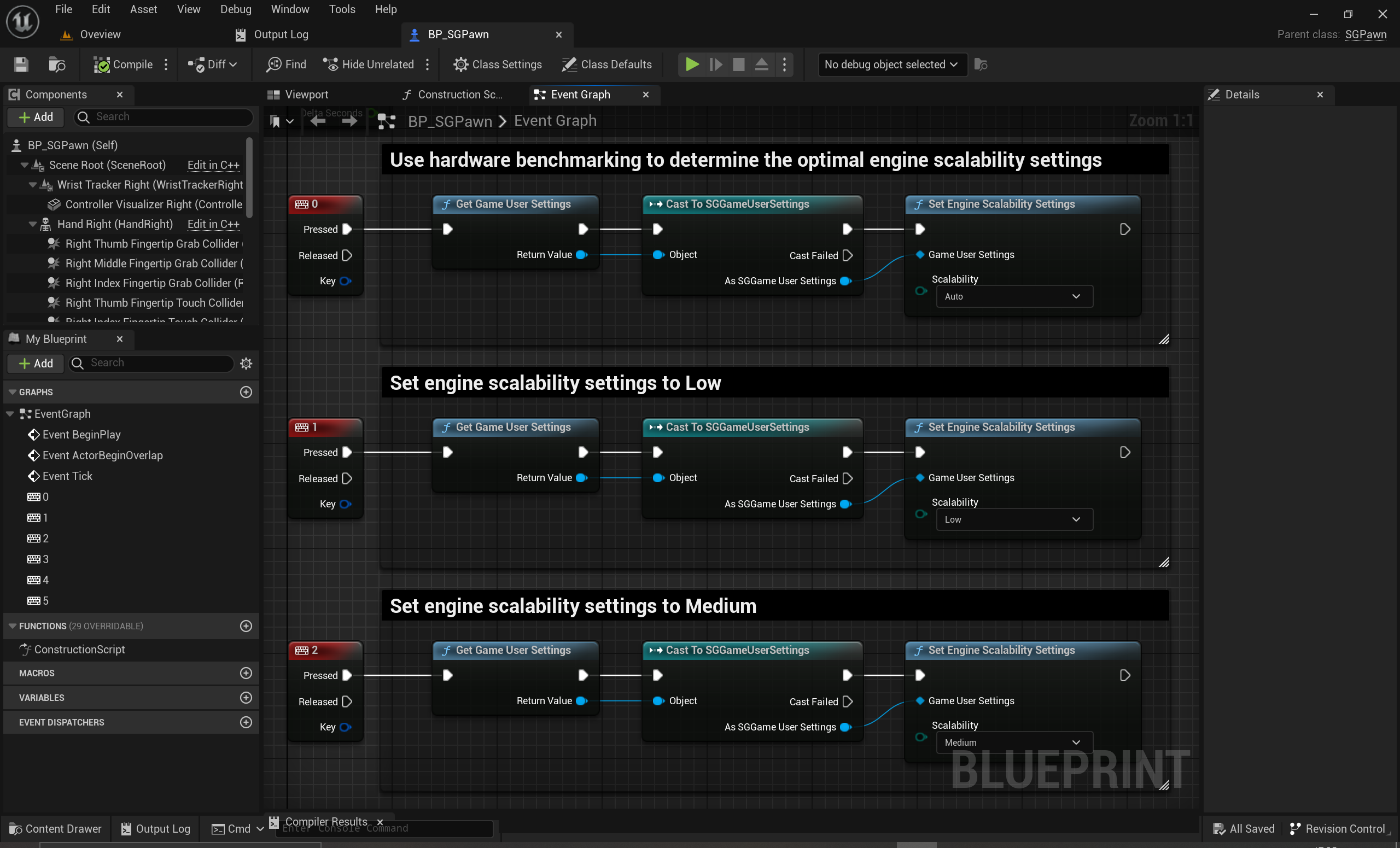
Task: Click Edit in C++ next to Scene Root
Action: point(213,165)
